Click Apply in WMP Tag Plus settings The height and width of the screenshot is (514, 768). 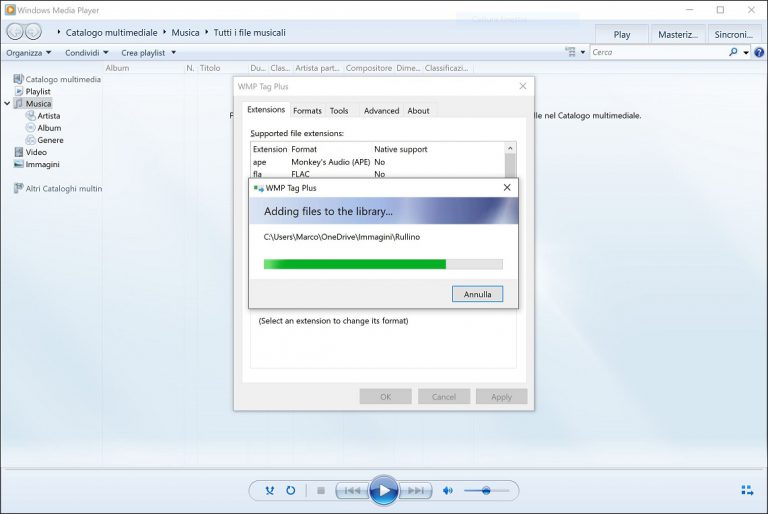tap(502, 397)
